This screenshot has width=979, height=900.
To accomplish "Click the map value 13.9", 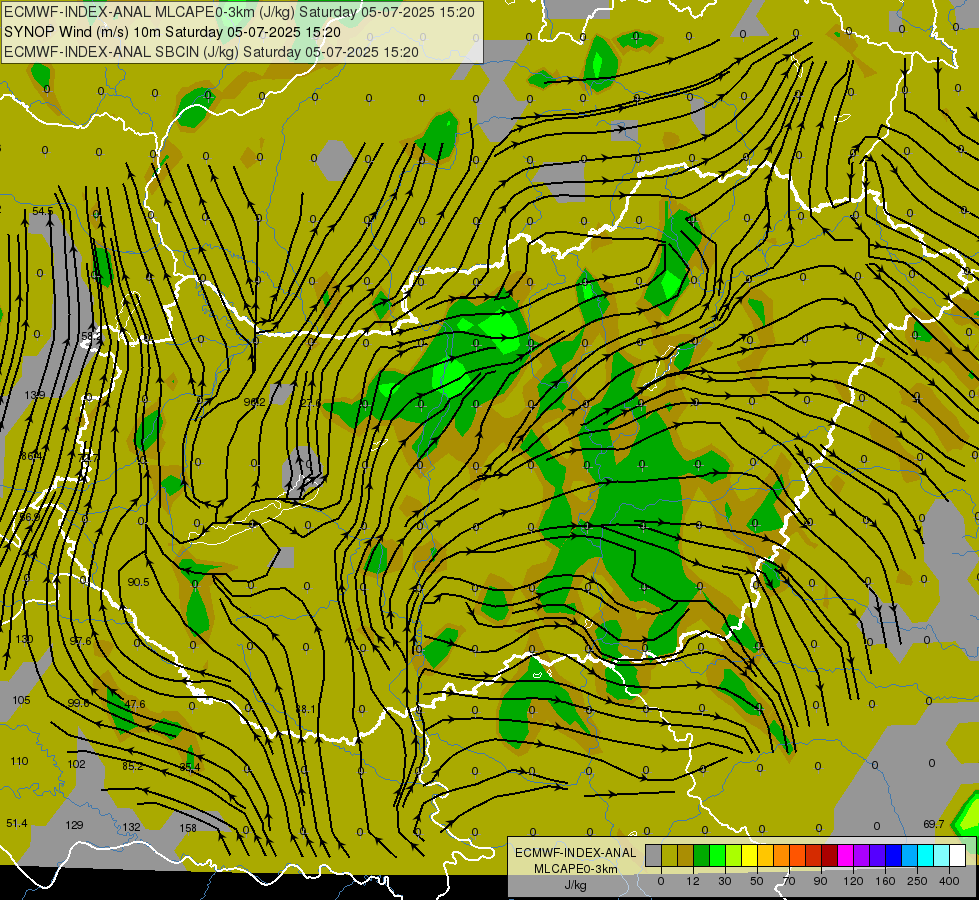I will coord(35,395).
